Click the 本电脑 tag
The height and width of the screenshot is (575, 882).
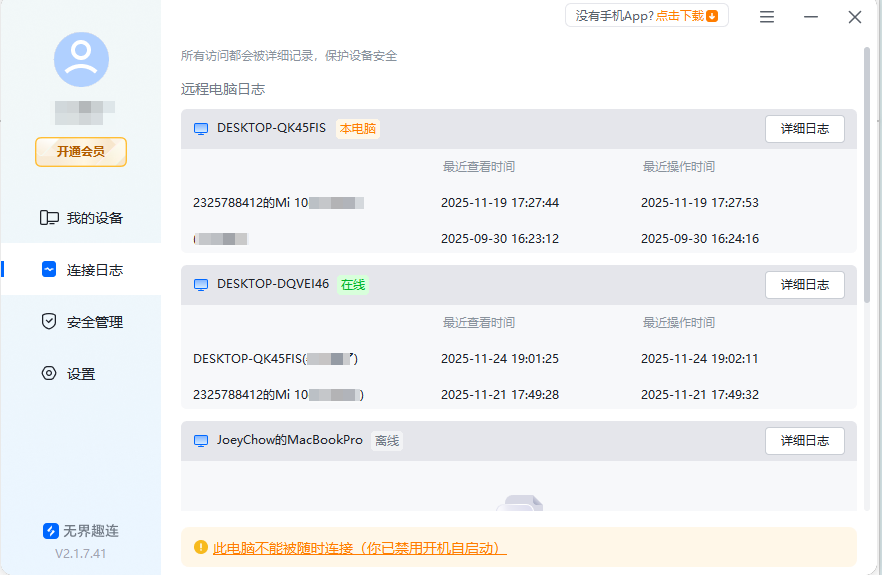click(x=358, y=129)
